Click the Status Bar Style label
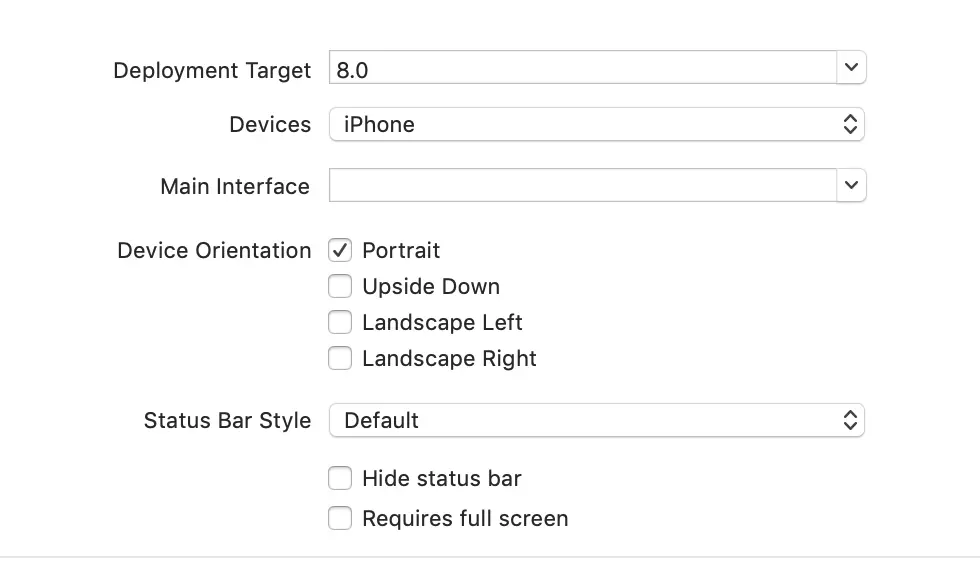The image size is (980, 574). click(x=227, y=421)
